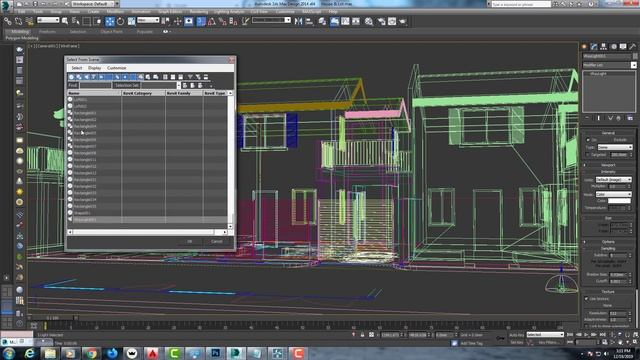The height and width of the screenshot is (360, 640).
Task: Switch to the Freeform ribbon tab
Action: pos(47,31)
